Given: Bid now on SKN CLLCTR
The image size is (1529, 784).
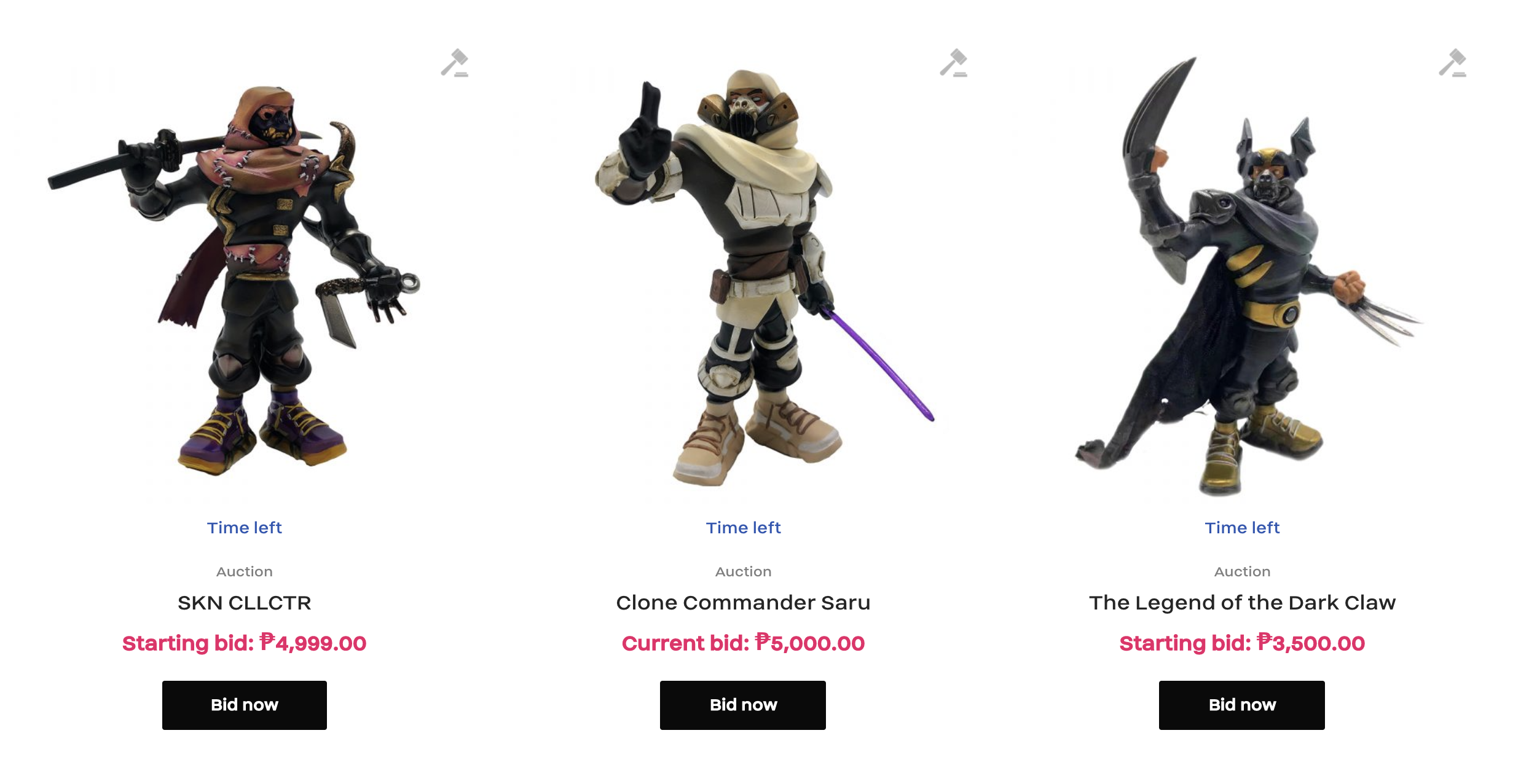Looking at the screenshot, I should [245, 705].
